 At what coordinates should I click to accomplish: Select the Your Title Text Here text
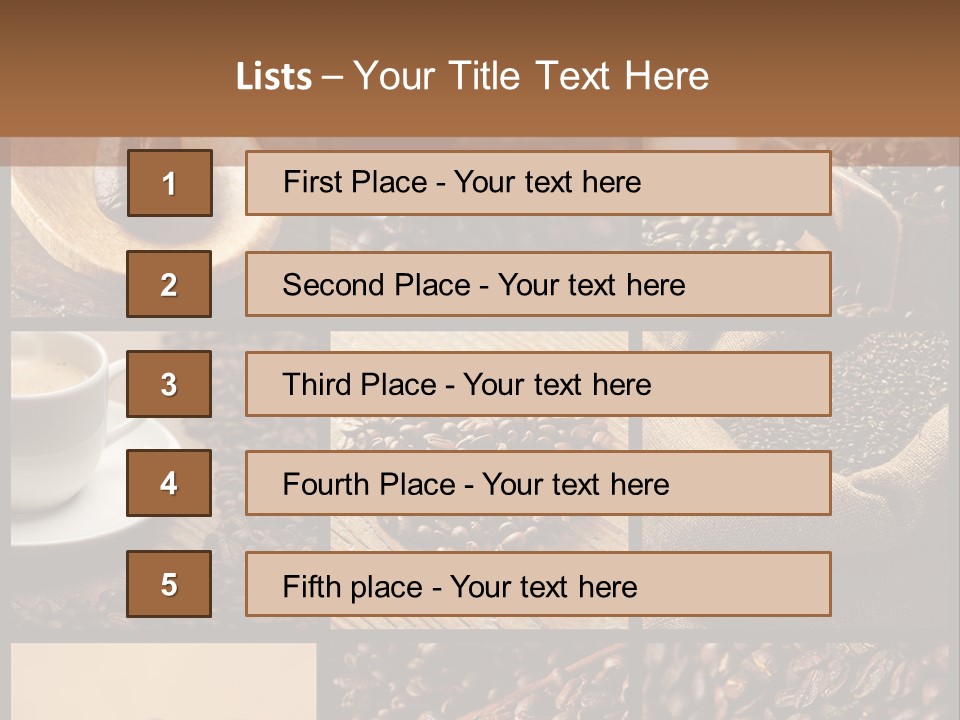pyautogui.click(x=531, y=76)
